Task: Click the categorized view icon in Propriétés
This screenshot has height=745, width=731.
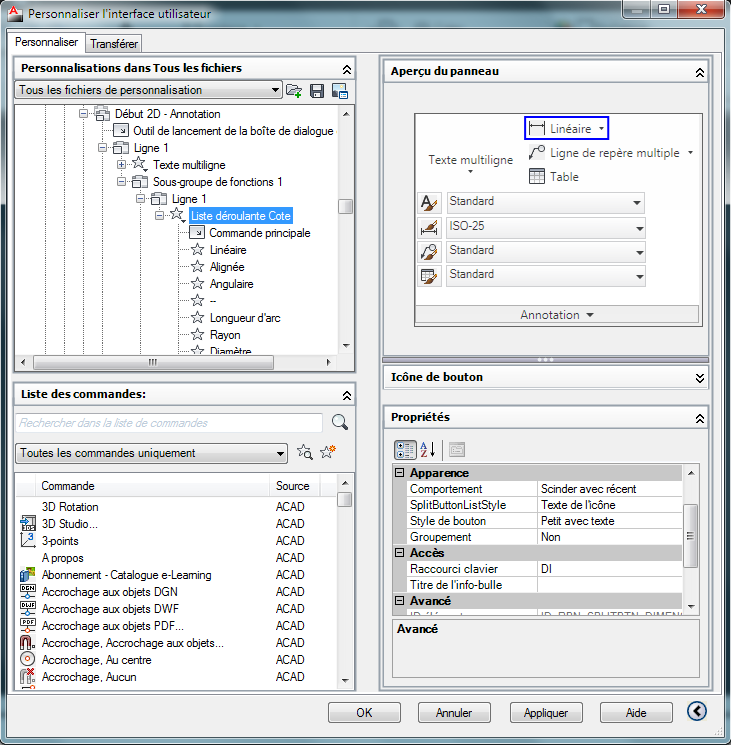Action: (x=405, y=450)
